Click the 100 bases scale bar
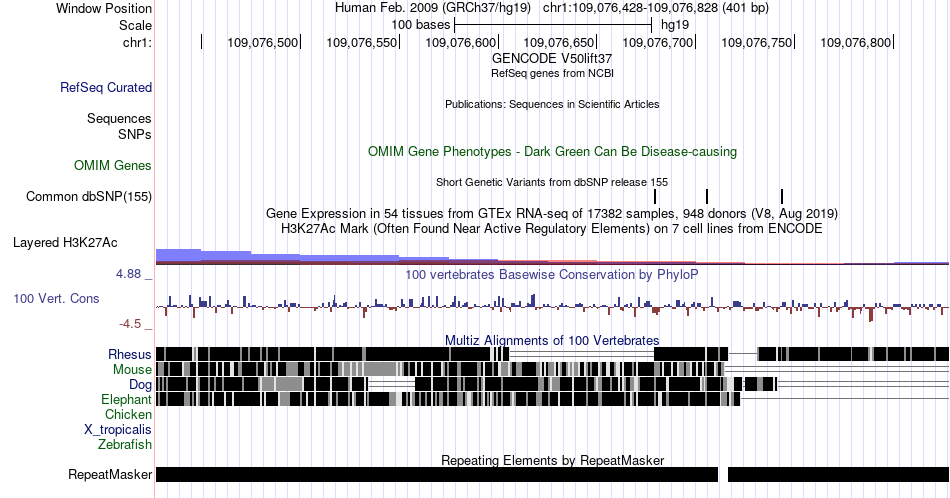This screenshot has width=950, height=498. pos(553,25)
